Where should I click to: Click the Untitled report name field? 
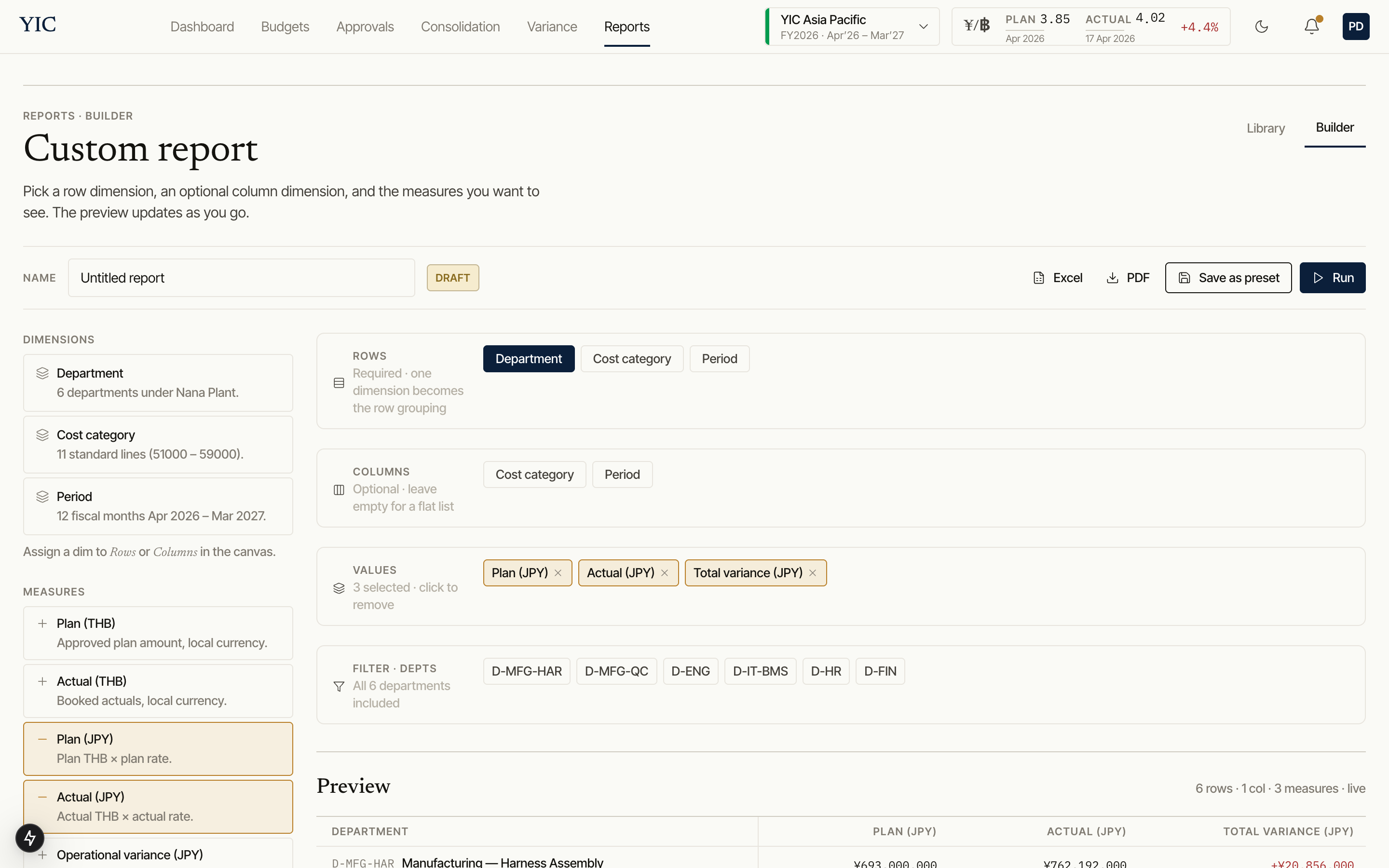241,277
